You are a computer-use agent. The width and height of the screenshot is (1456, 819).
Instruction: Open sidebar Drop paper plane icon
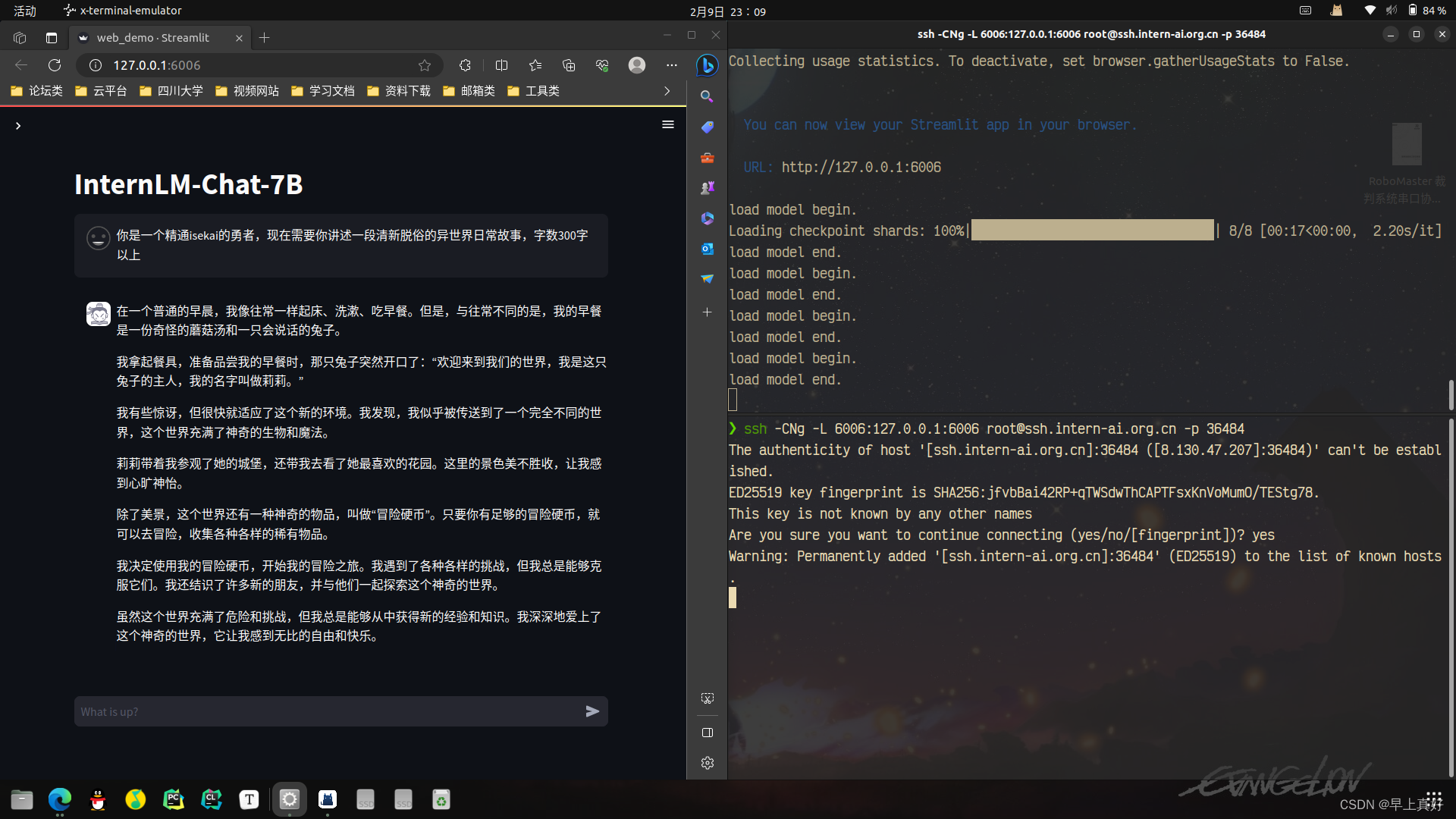(707, 279)
